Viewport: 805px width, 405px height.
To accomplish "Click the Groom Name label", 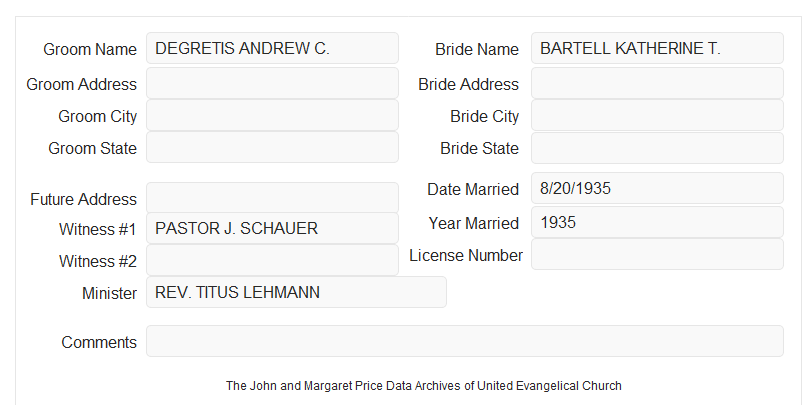I will (x=90, y=49).
